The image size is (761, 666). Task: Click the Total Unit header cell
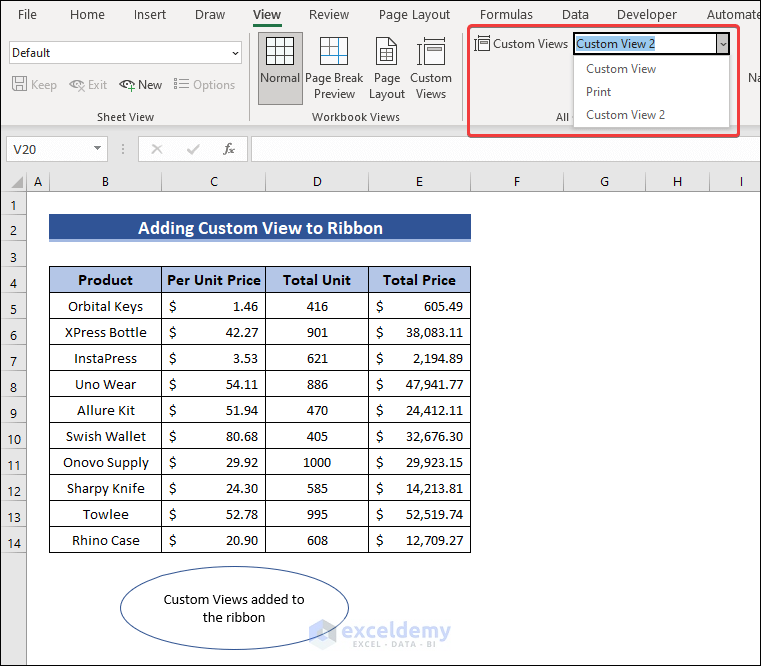[x=317, y=280]
